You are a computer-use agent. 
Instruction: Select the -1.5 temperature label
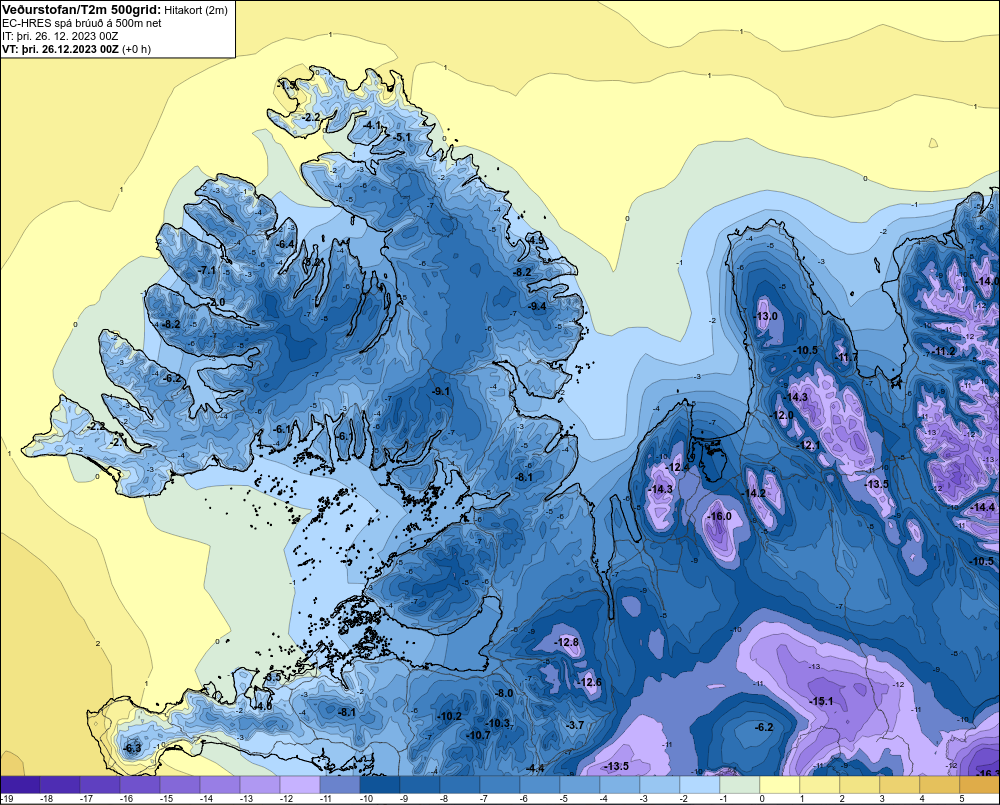coord(288,85)
